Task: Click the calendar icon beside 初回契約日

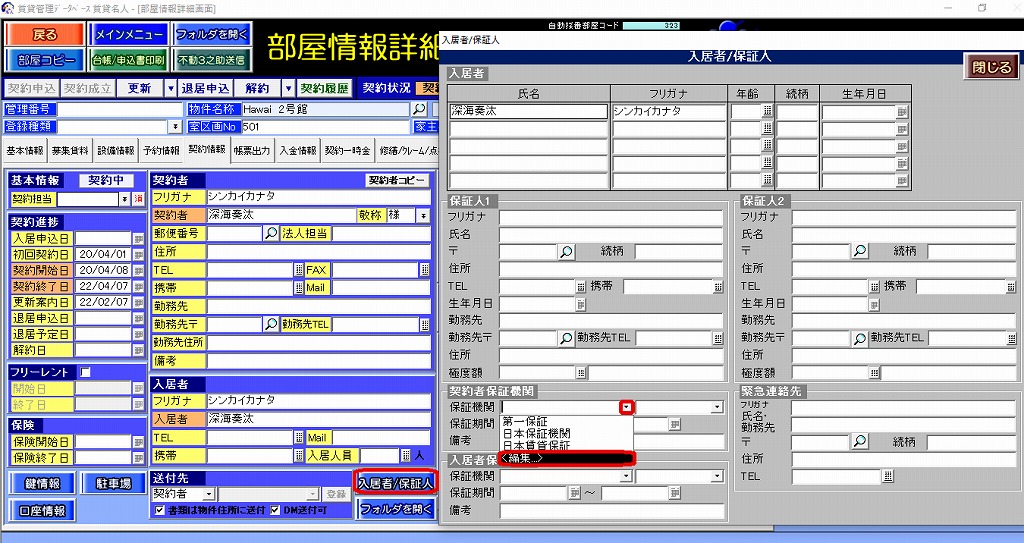Action: (139, 255)
